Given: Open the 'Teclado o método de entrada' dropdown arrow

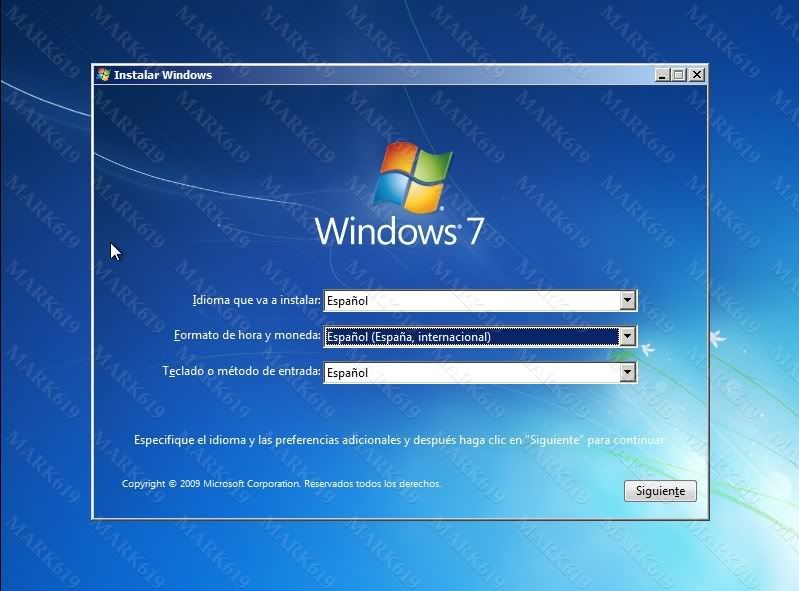Looking at the screenshot, I should [x=628, y=372].
